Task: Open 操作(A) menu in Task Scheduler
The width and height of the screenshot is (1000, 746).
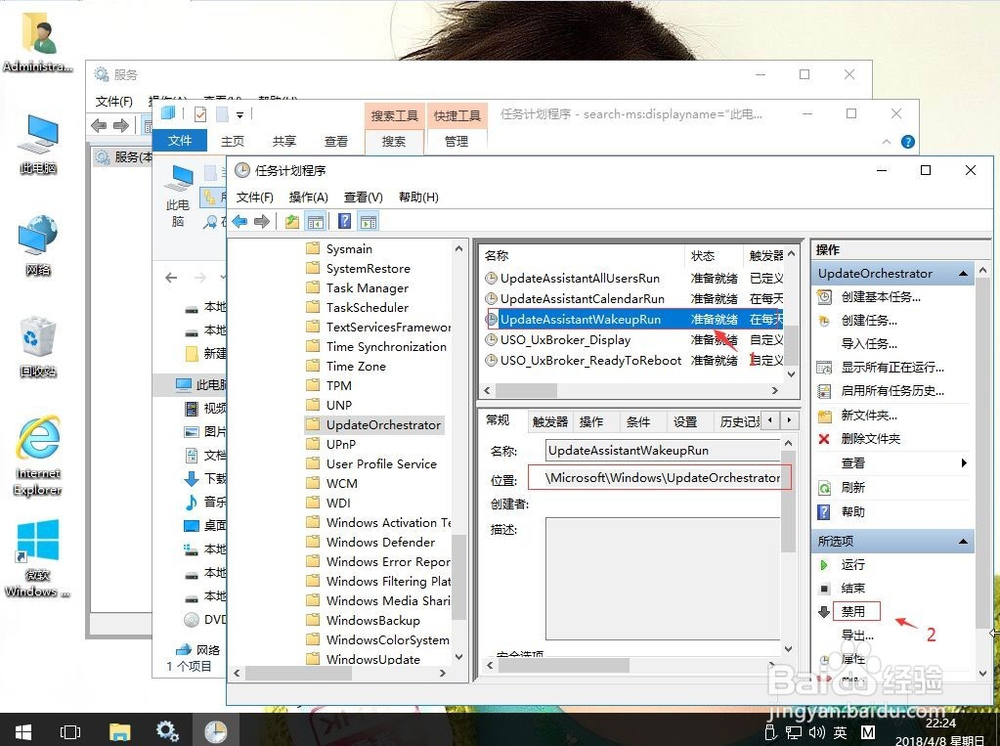Action: [x=308, y=197]
